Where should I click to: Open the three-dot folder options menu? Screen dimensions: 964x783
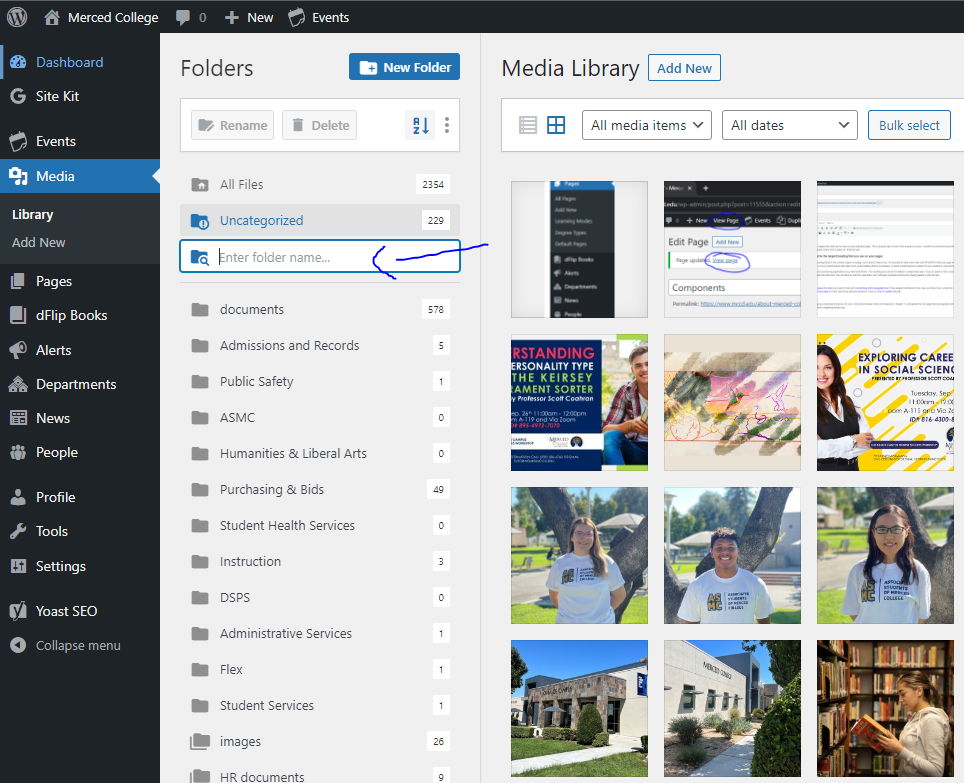[x=447, y=125]
